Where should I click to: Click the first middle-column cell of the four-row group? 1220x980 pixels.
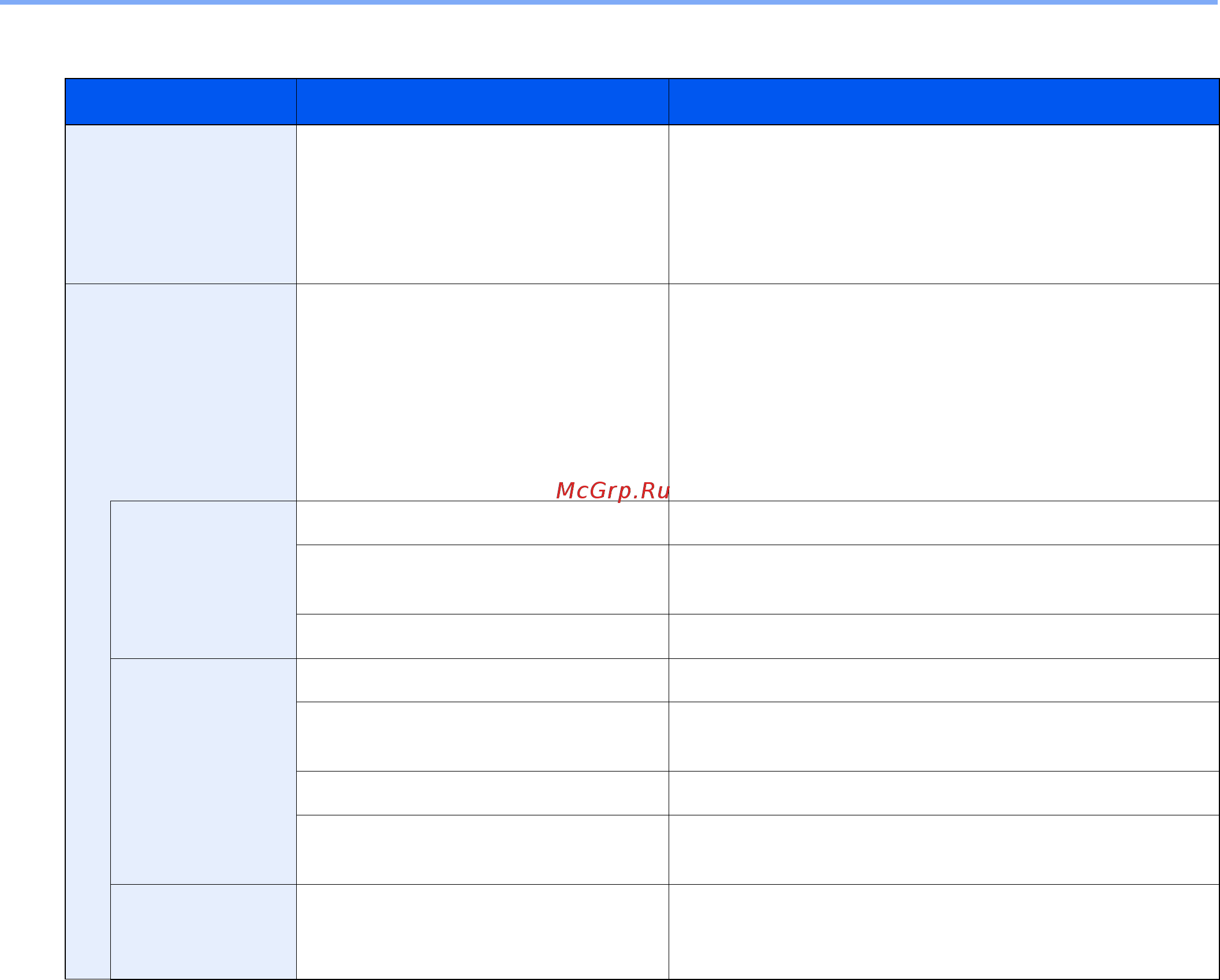[483, 680]
